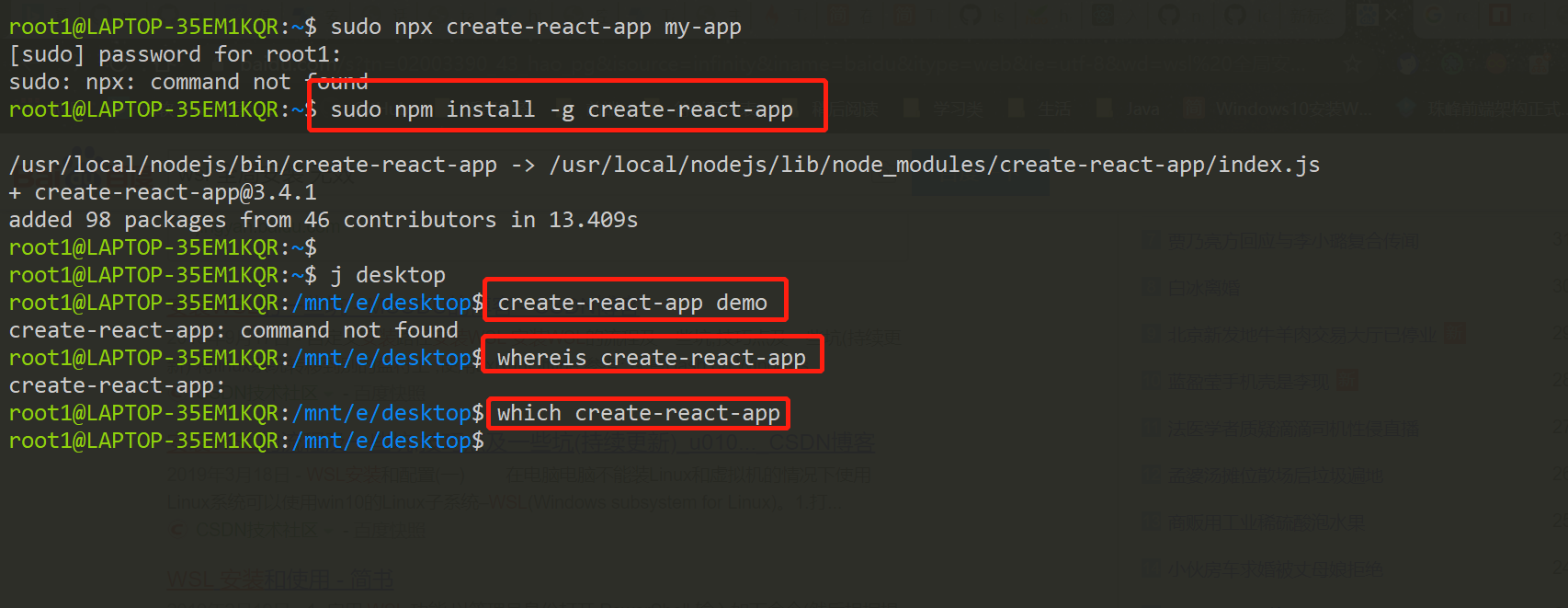Click the '[sudo] password for root1:' line
Viewport: 1568px width, 608px height.
coord(175,54)
